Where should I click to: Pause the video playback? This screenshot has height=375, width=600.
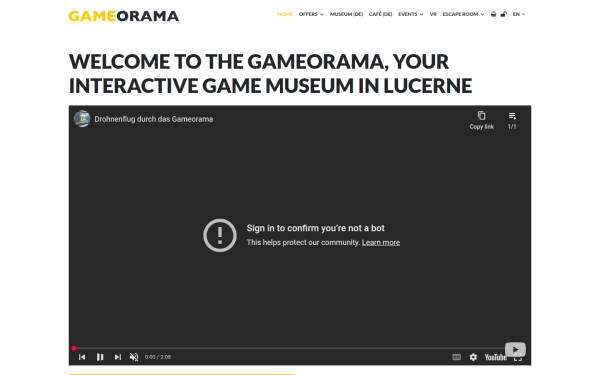[x=100, y=357]
